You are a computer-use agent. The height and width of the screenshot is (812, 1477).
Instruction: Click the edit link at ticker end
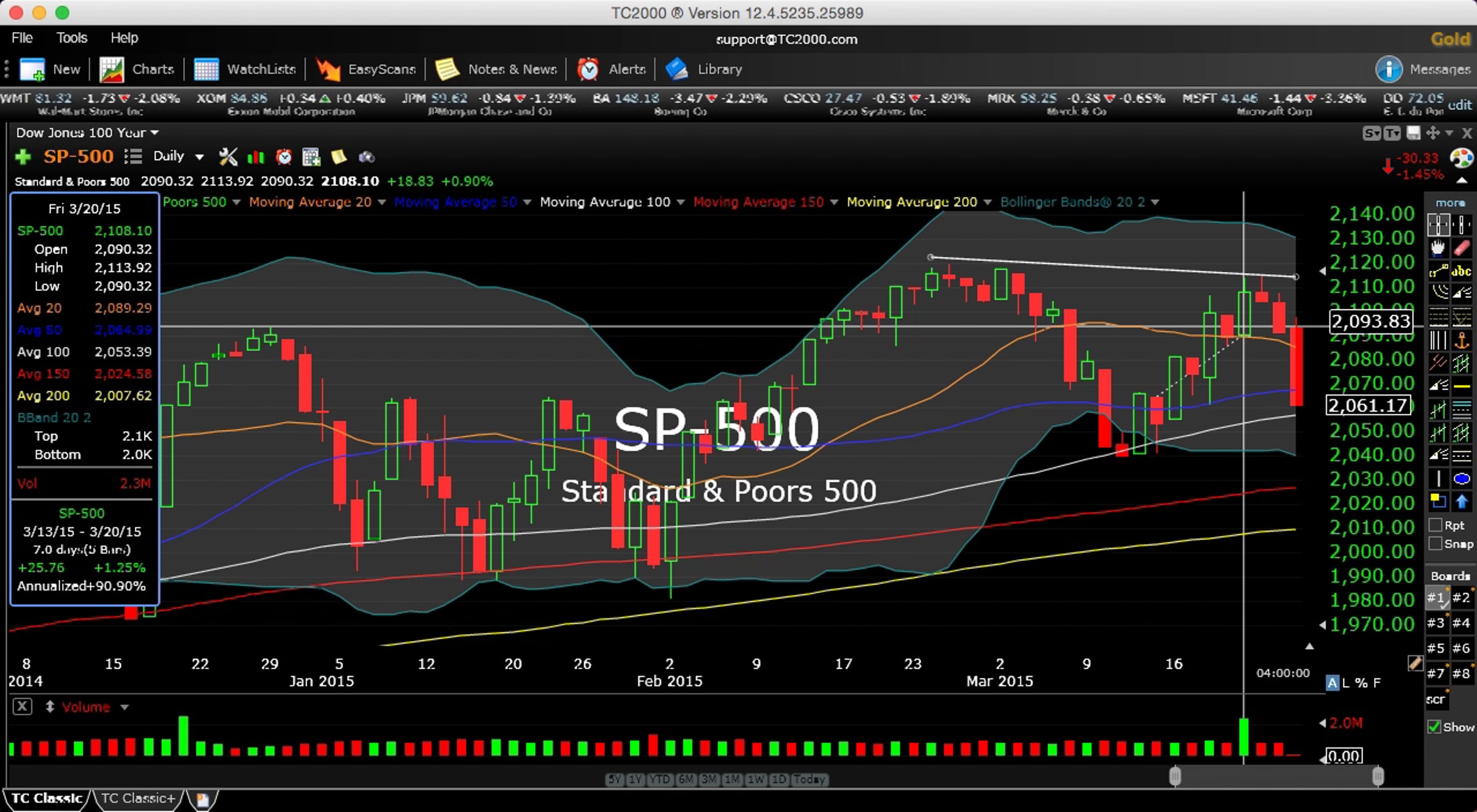point(1460,105)
